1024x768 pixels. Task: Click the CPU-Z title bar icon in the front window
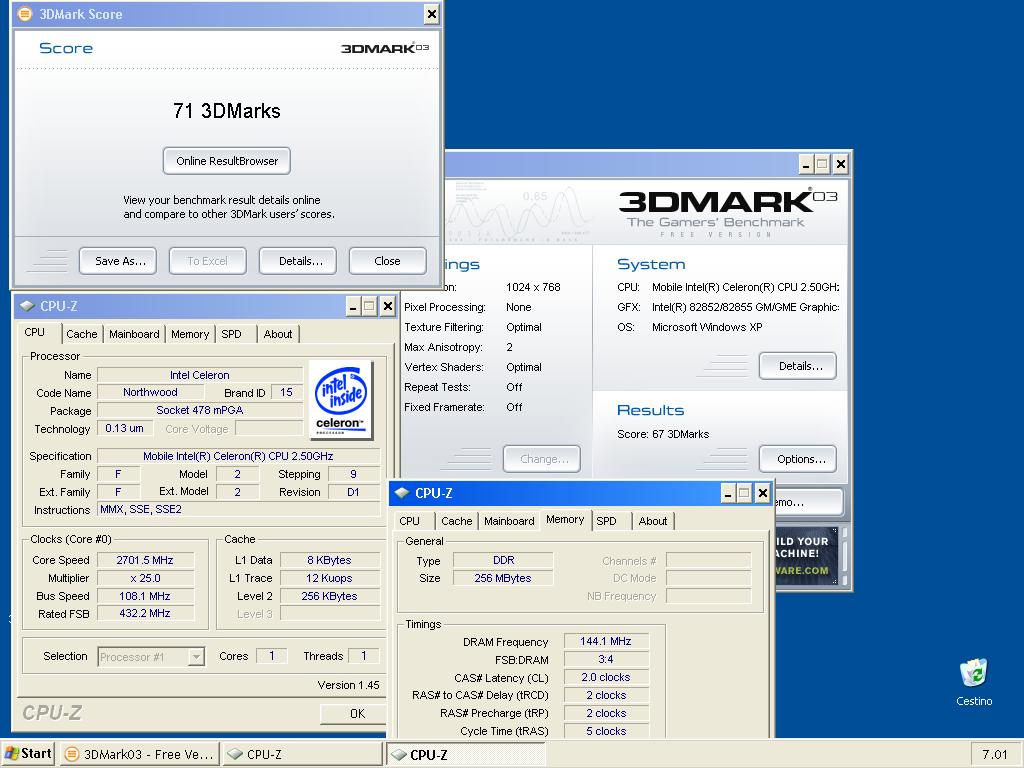[x=402, y=493]
